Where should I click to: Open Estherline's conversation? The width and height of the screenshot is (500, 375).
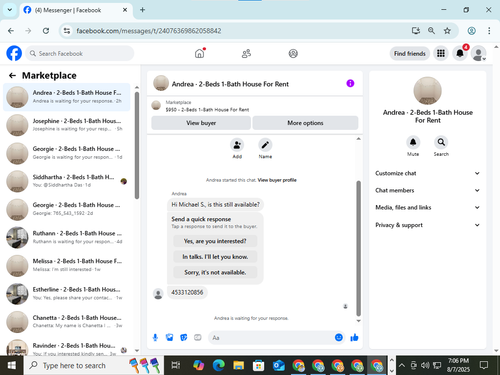coord(67,294)
